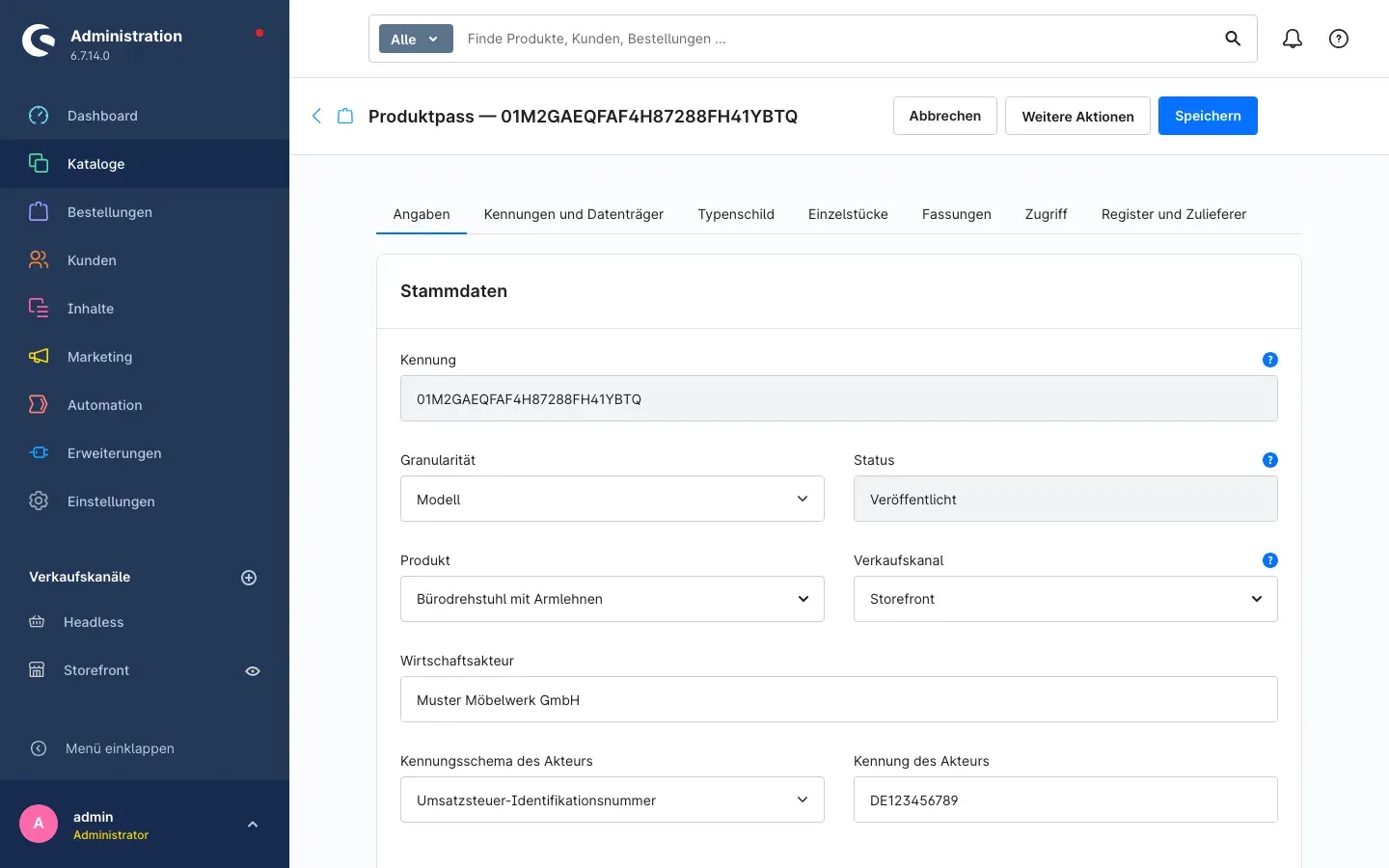This screenshot has width=1389, height=868.
Task: Open the Headless sales channel
Action: 94,622
